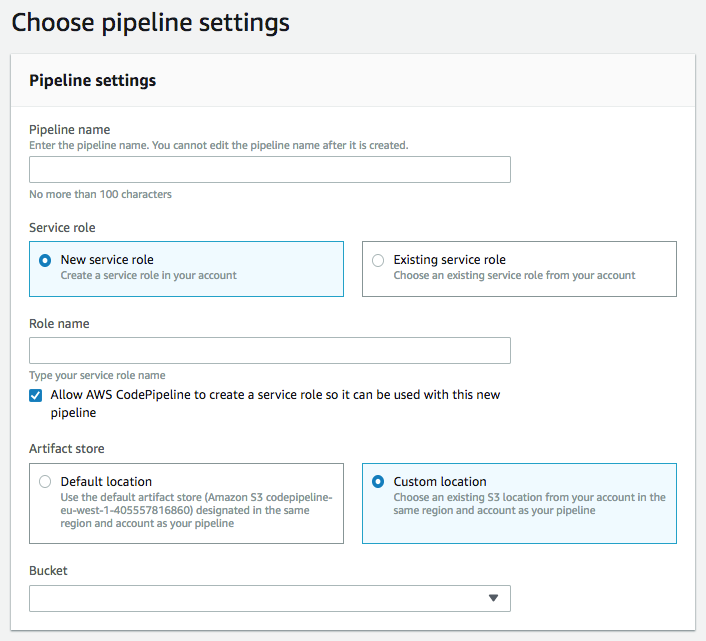Select the Custom location radio button
The width and height of the screenshot is (706, 641).
coord(378,482)
